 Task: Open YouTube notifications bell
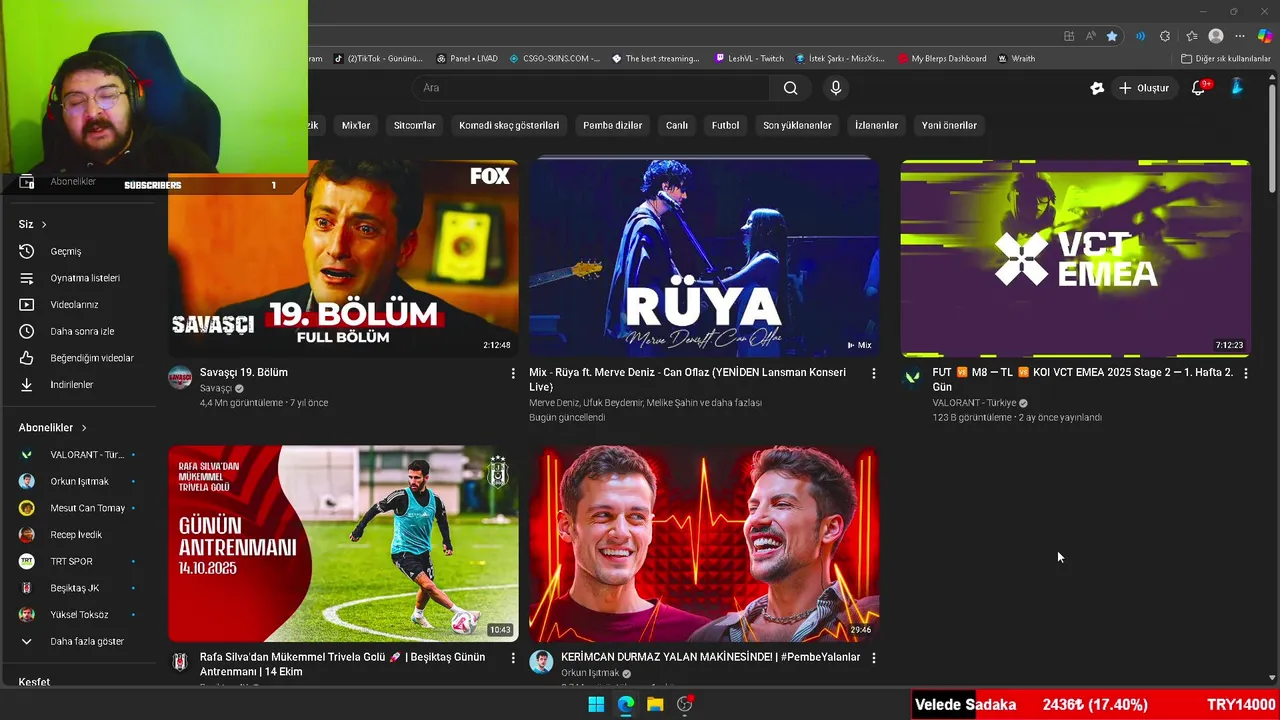1198,88
